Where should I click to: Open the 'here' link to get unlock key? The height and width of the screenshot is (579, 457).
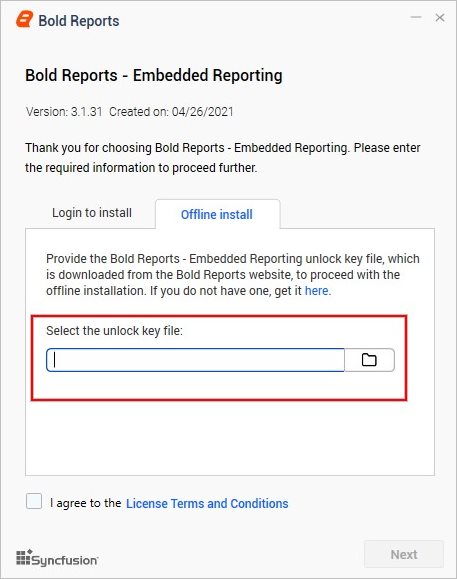[316, 291]
